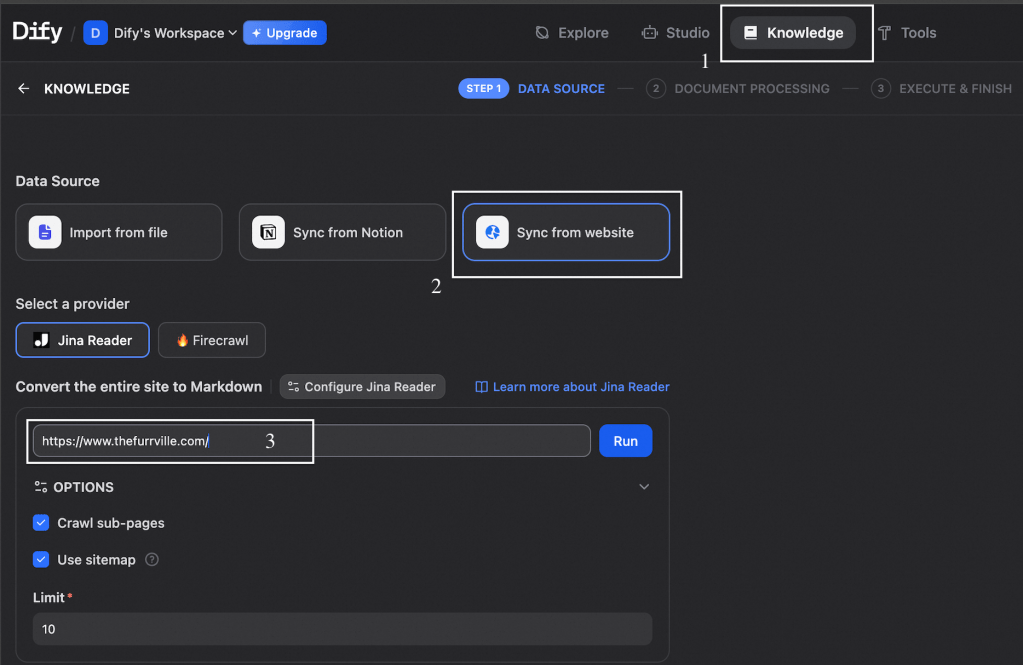
Task: Click the Notion icon
Action: (268, 232)
